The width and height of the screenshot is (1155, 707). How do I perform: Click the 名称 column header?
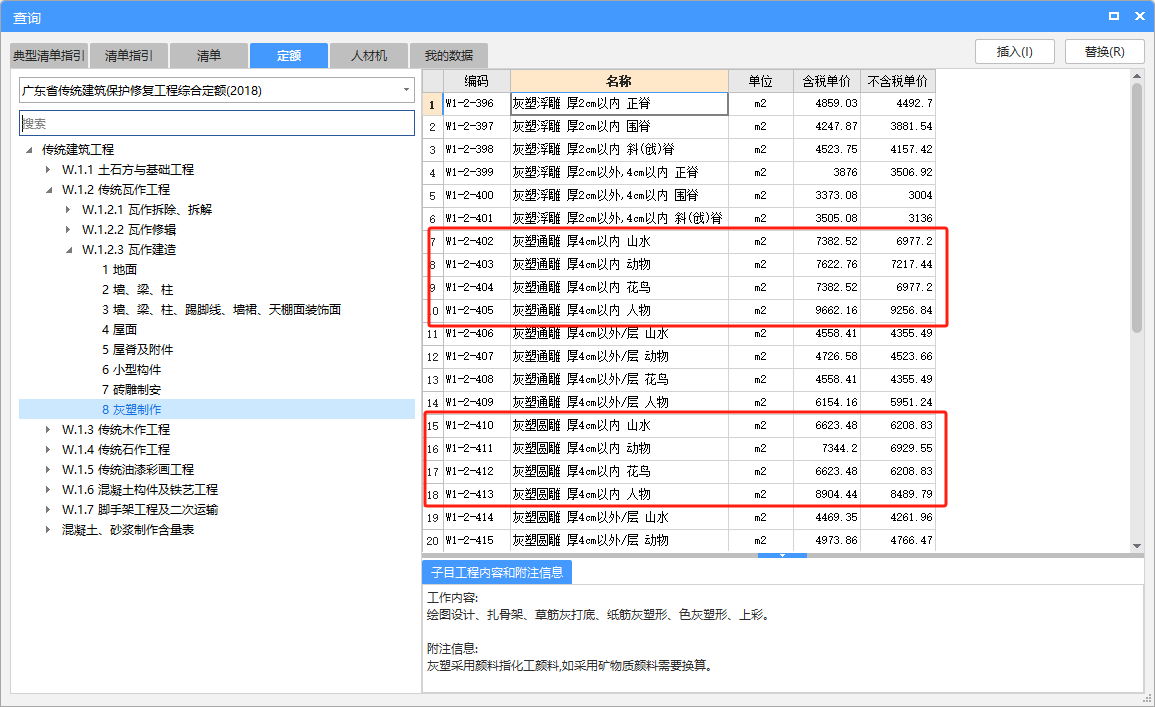[619, 81]
